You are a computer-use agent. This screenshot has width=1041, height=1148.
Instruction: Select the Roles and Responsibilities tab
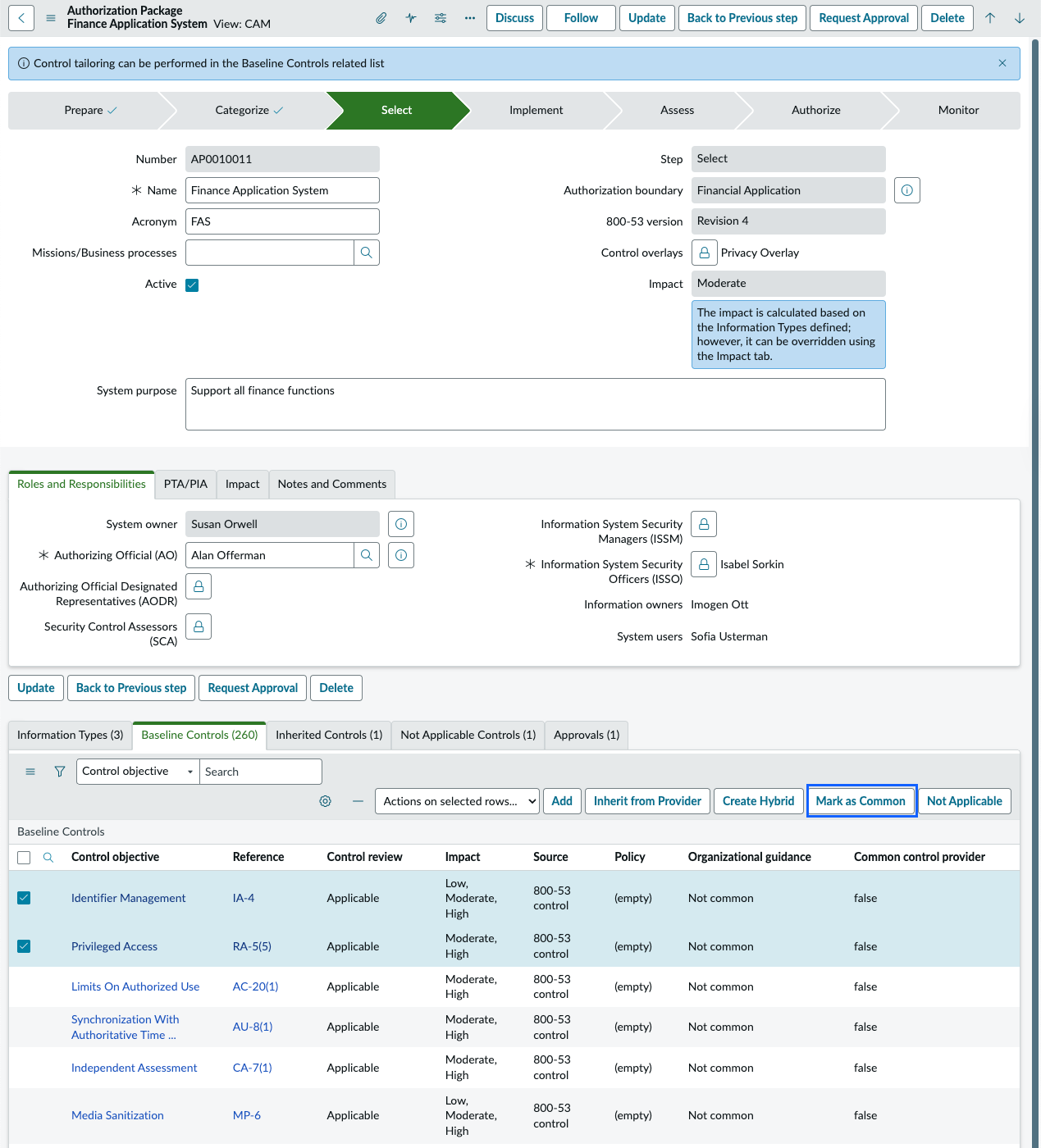tap(81, 484)
